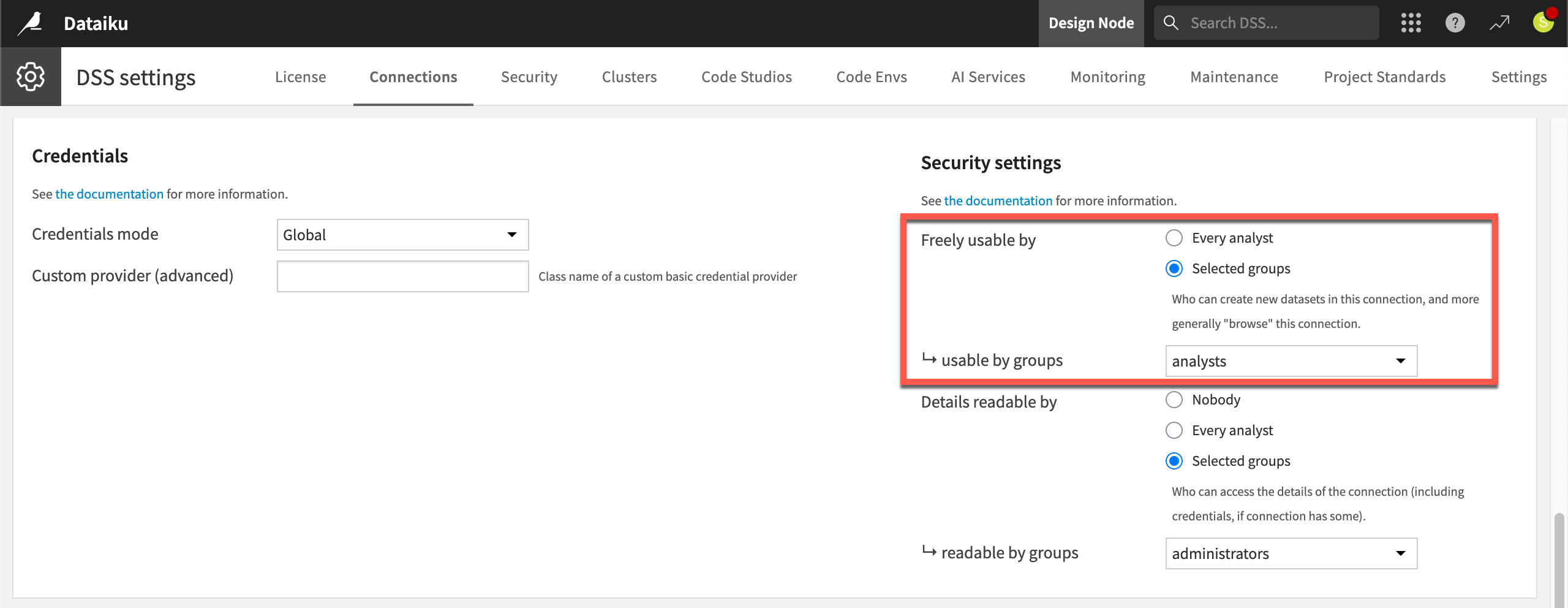
Task: Switch to the Maintenance tab
Action: click(1234, 77)
